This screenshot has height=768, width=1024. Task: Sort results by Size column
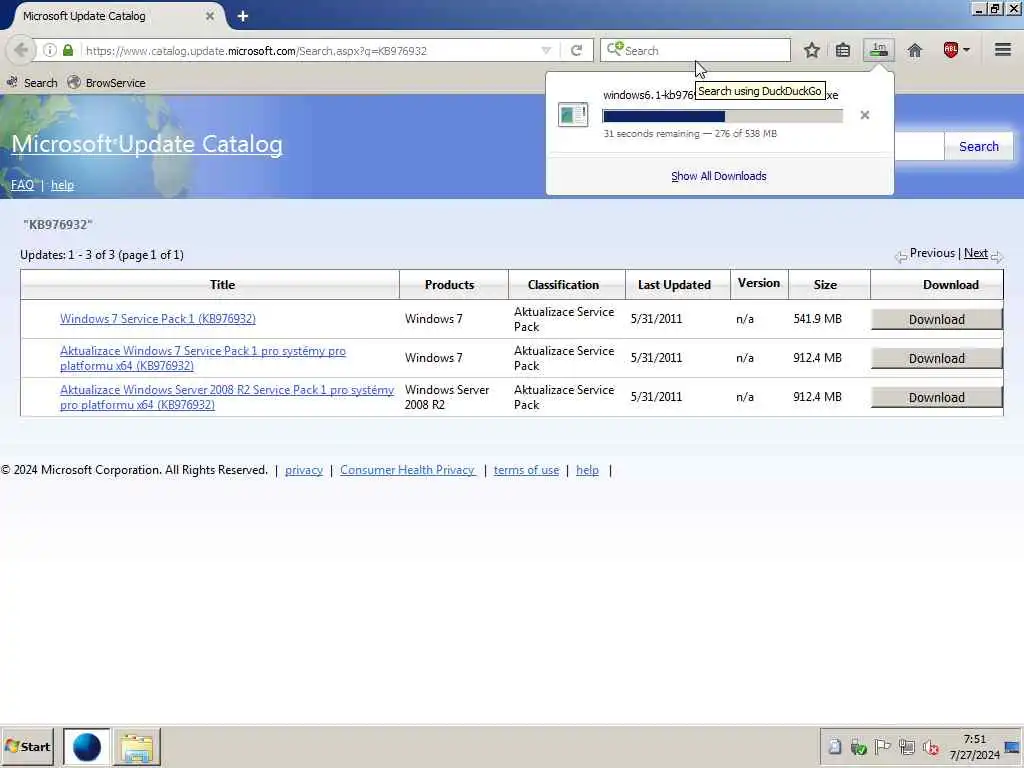(825, 285)
